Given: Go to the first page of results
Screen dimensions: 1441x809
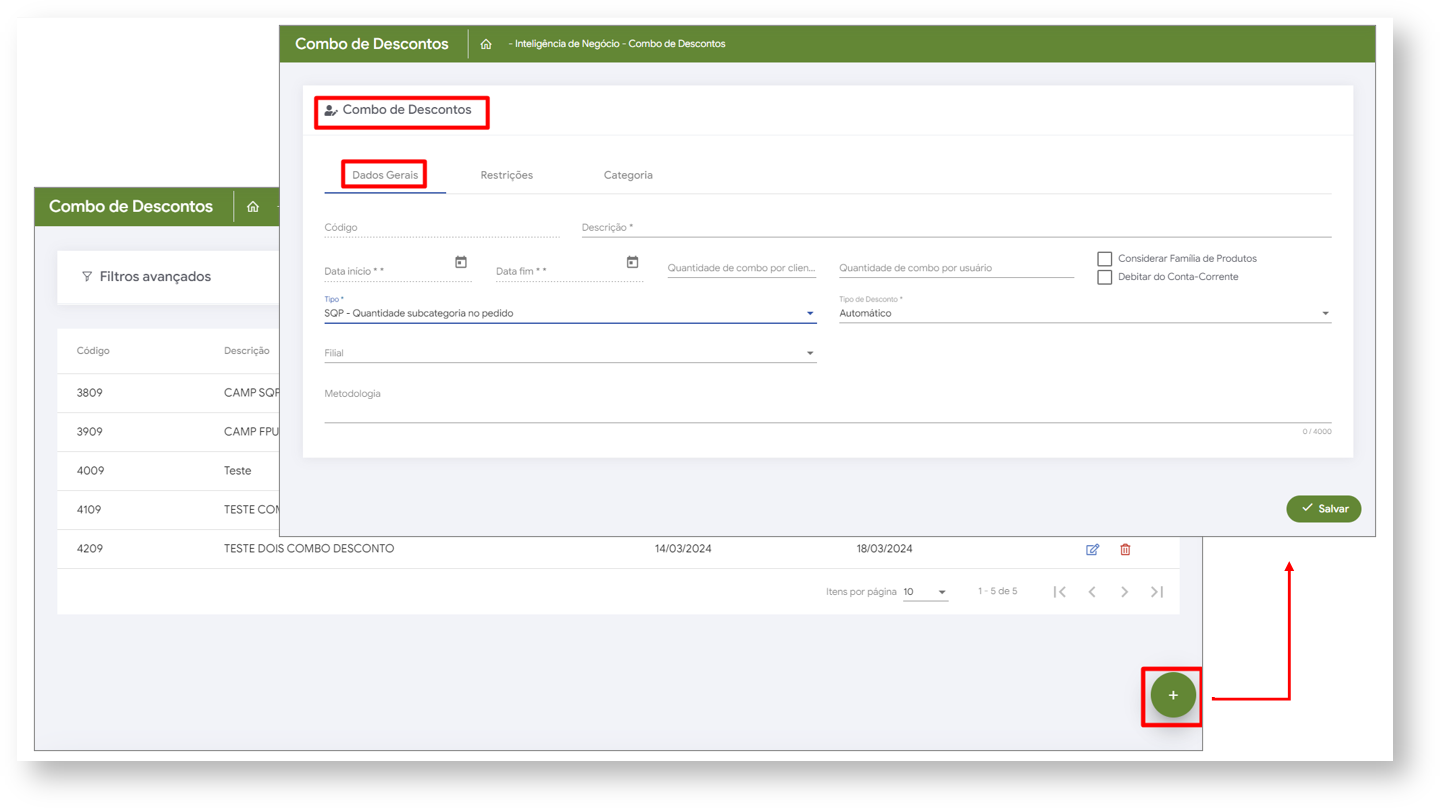Looking at the screenshot, I should pos(1059,592).
